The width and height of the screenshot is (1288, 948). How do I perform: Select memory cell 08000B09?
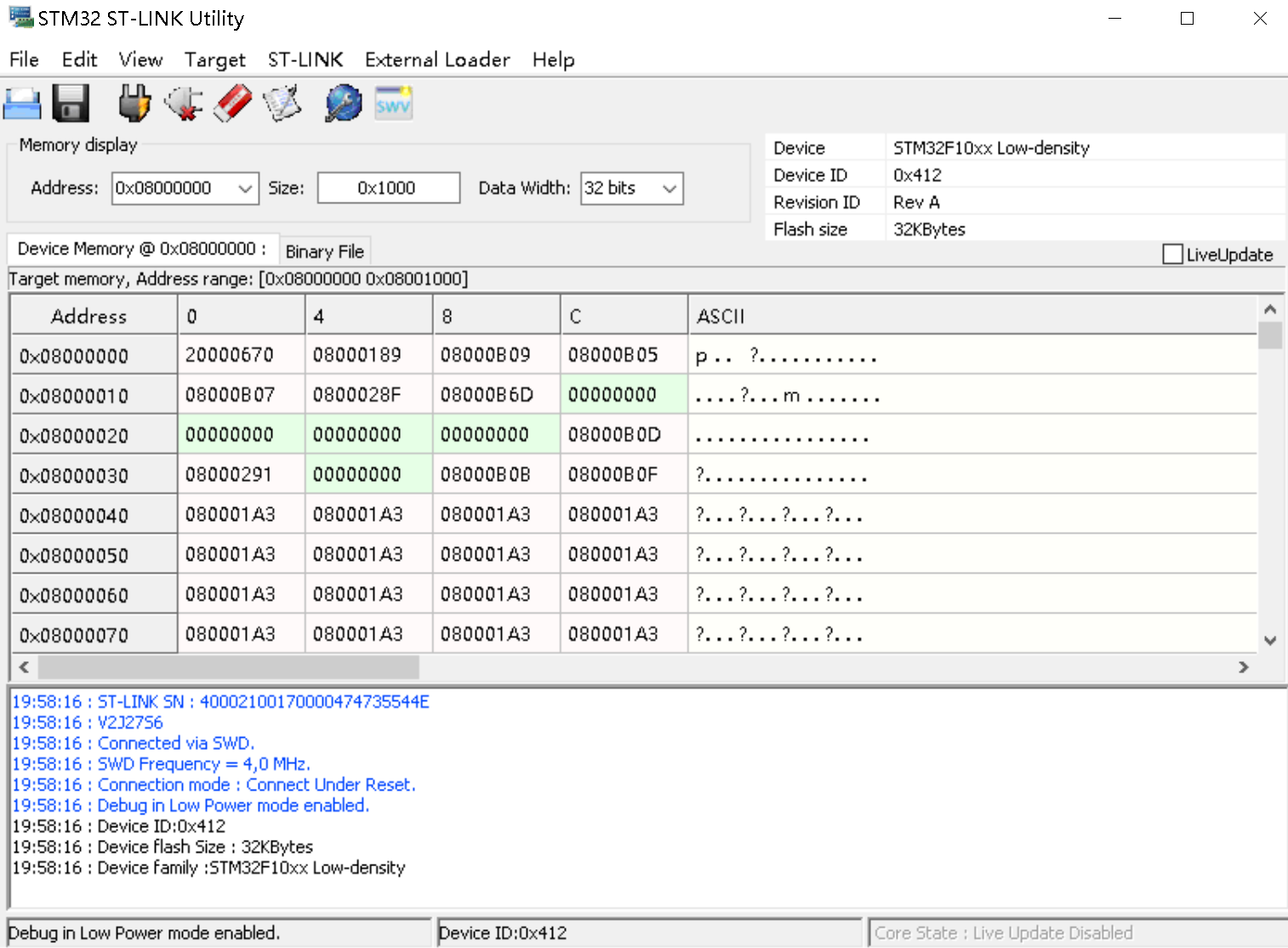tap(497, 355)
